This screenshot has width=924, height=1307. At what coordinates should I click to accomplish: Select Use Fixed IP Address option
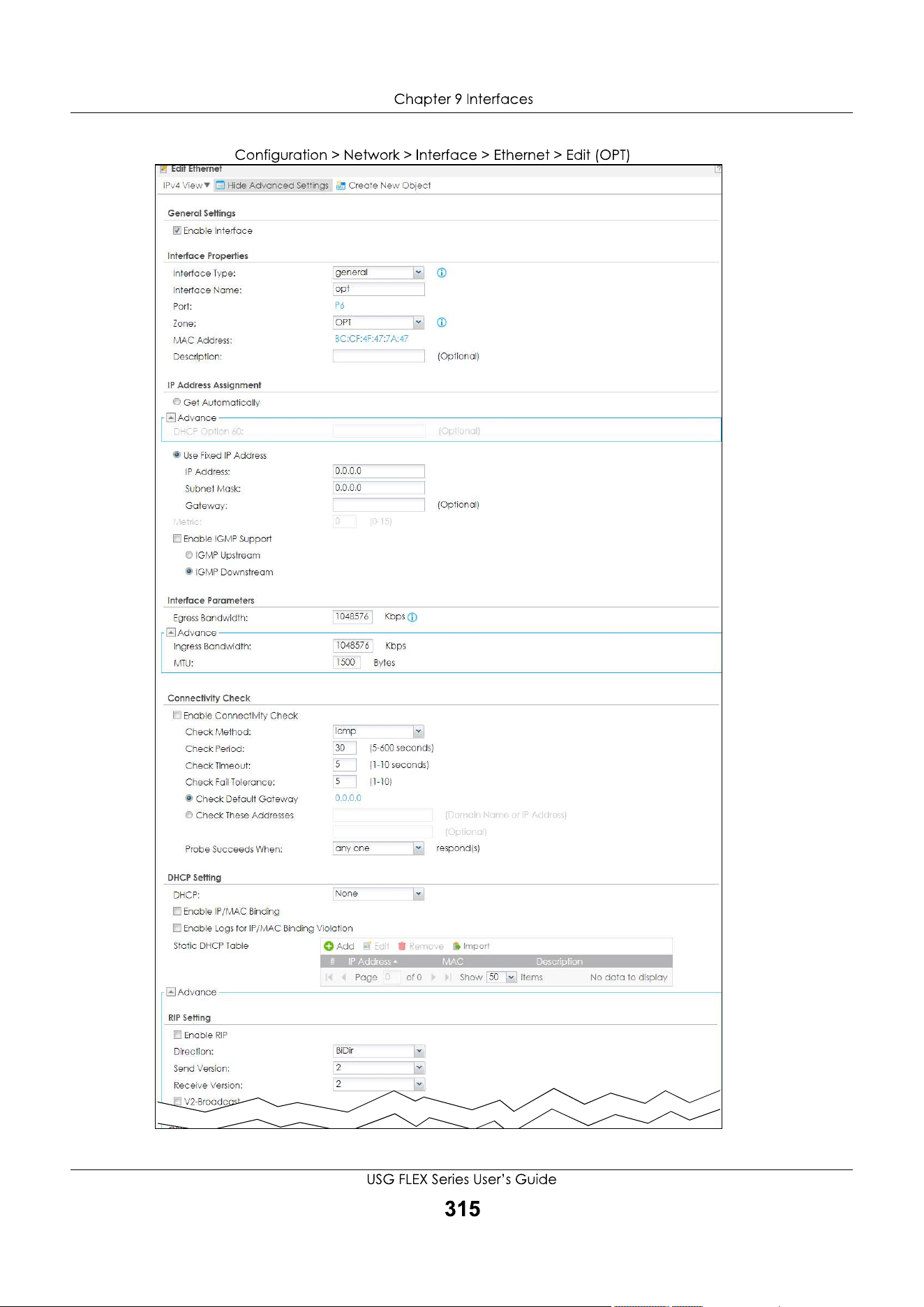click(x=177, y=455)
